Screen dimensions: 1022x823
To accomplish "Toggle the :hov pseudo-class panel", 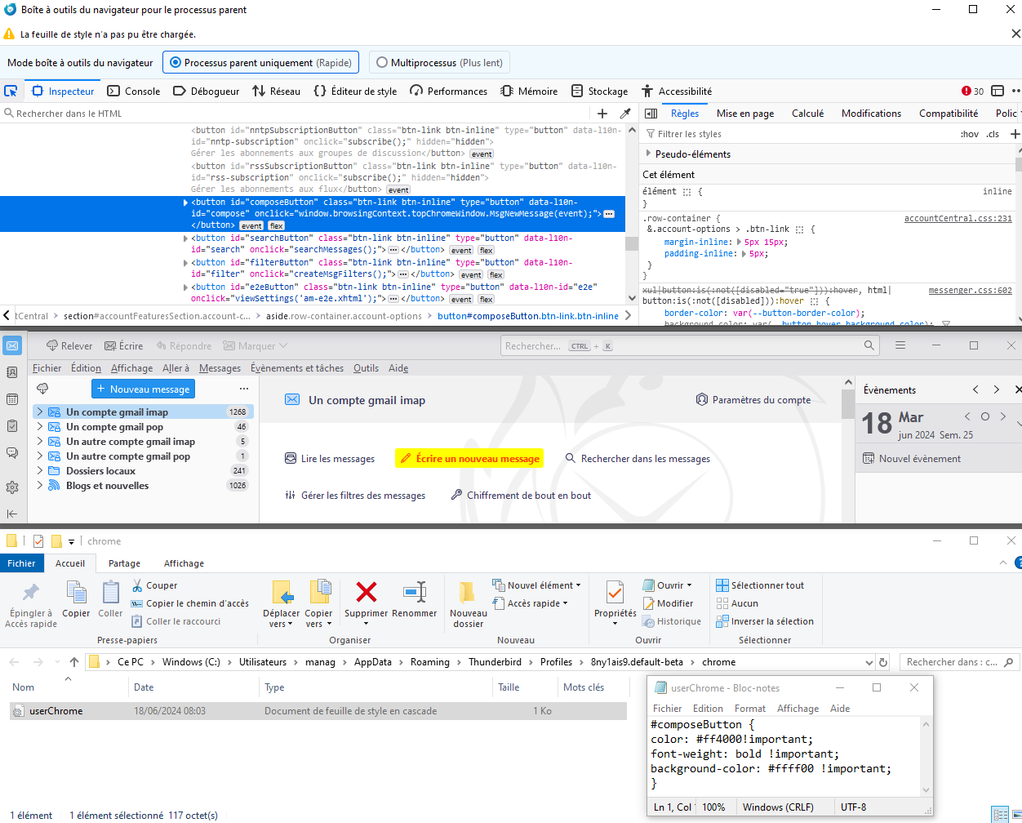I will click(x=969, y=134).
